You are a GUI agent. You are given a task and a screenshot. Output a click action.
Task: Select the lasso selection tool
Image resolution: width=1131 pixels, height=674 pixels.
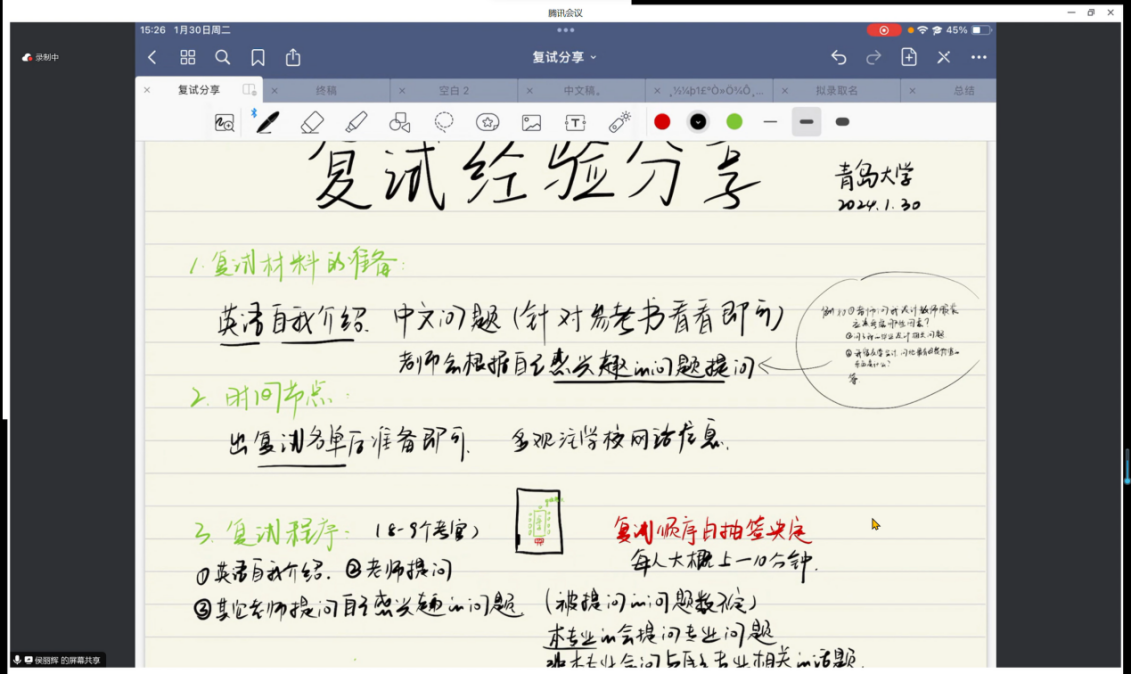(x=444, y=122)
